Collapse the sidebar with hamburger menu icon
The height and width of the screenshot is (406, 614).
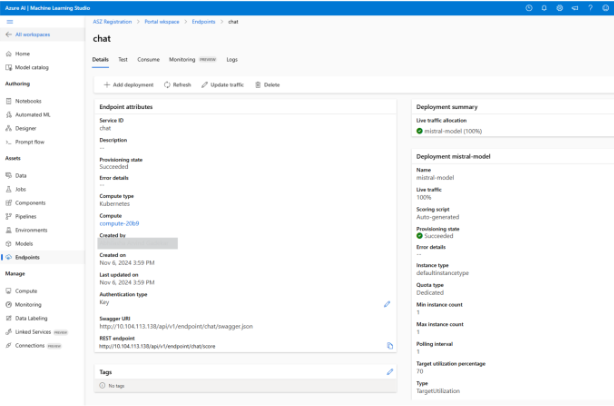(x=10, y=22)
